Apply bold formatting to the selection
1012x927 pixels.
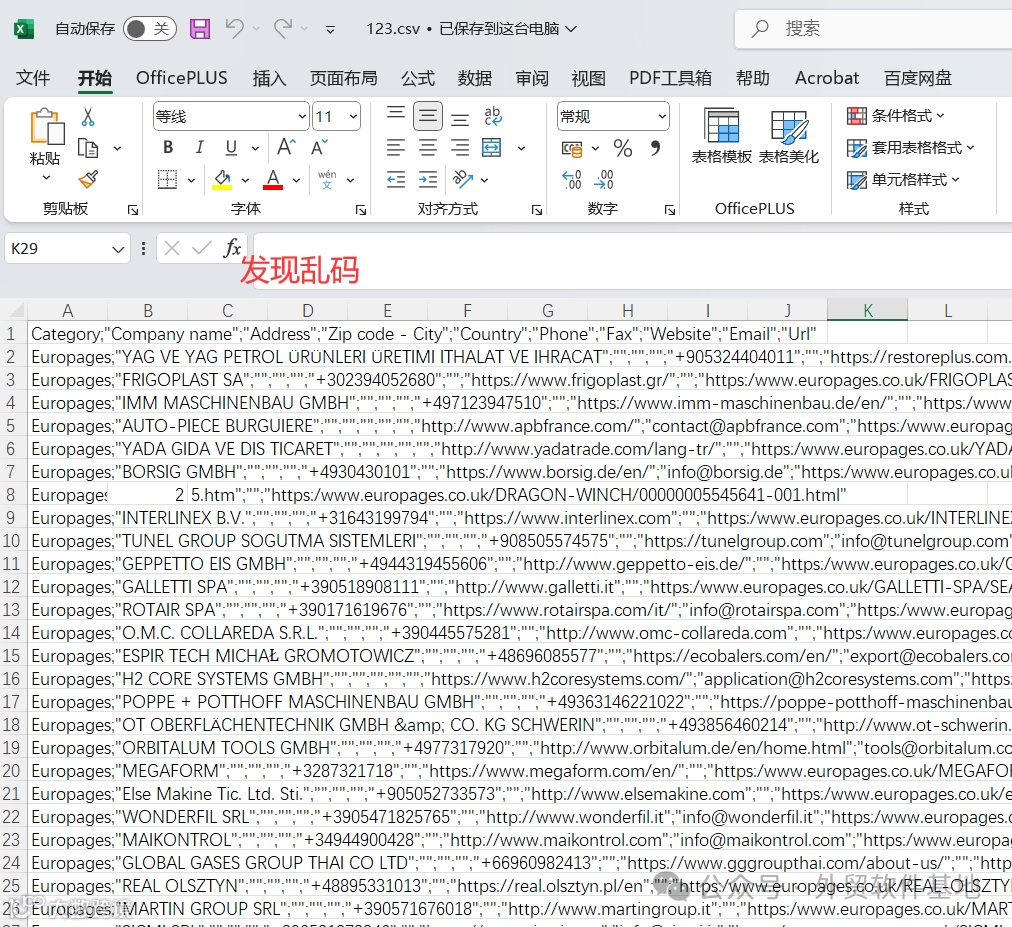(167, 146)
